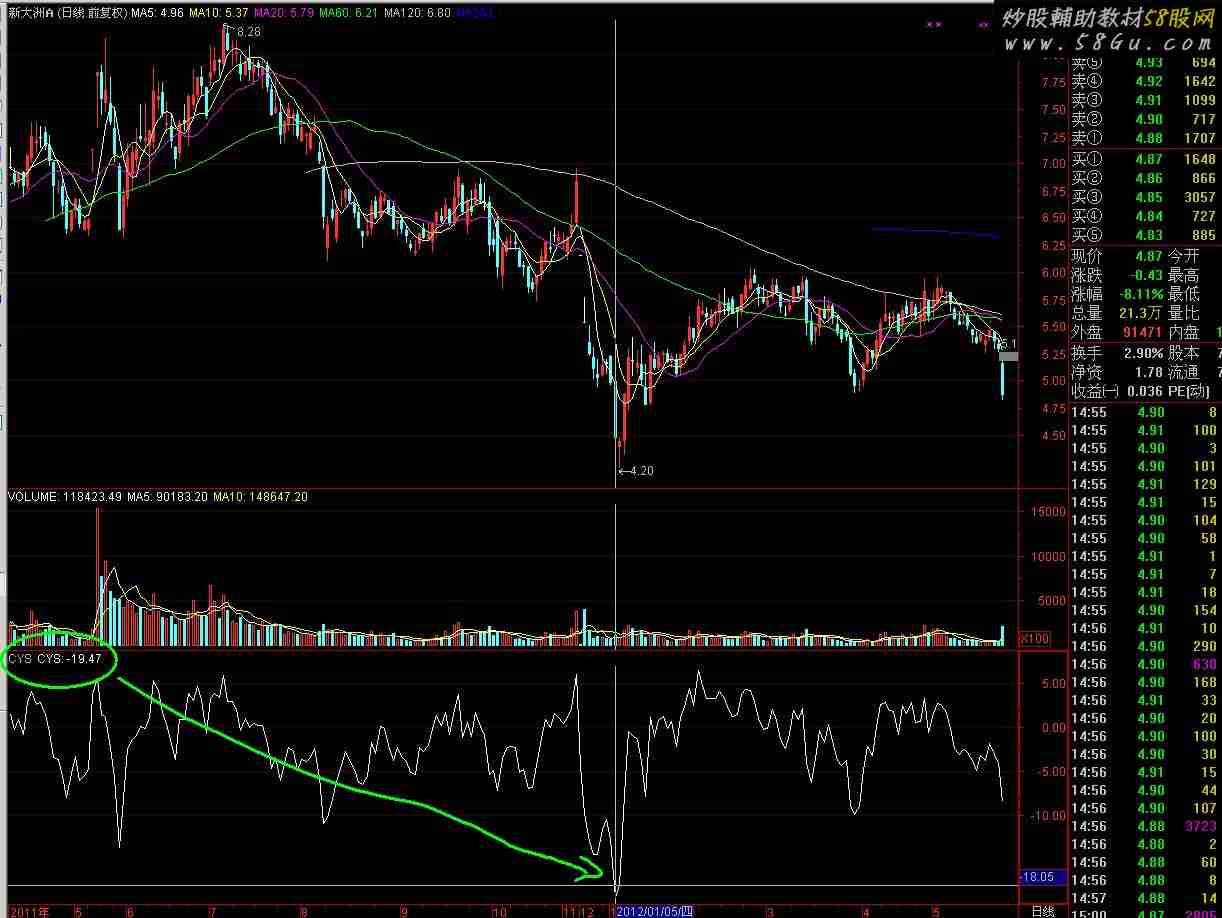
Task: Click the X100 volume scale badge
Action: click(x=1033, y=638)
